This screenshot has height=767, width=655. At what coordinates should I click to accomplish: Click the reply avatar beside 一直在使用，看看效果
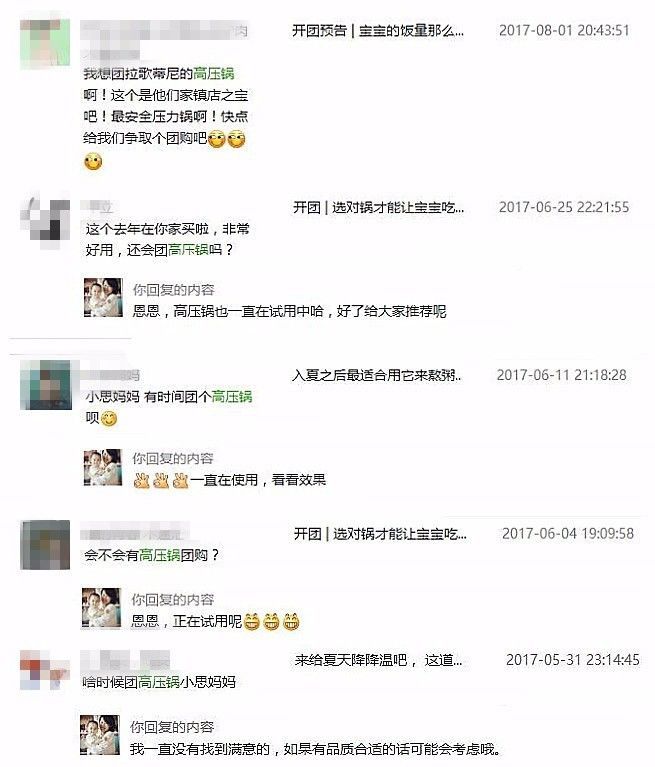pyautogui.click(x=103, y=468)
